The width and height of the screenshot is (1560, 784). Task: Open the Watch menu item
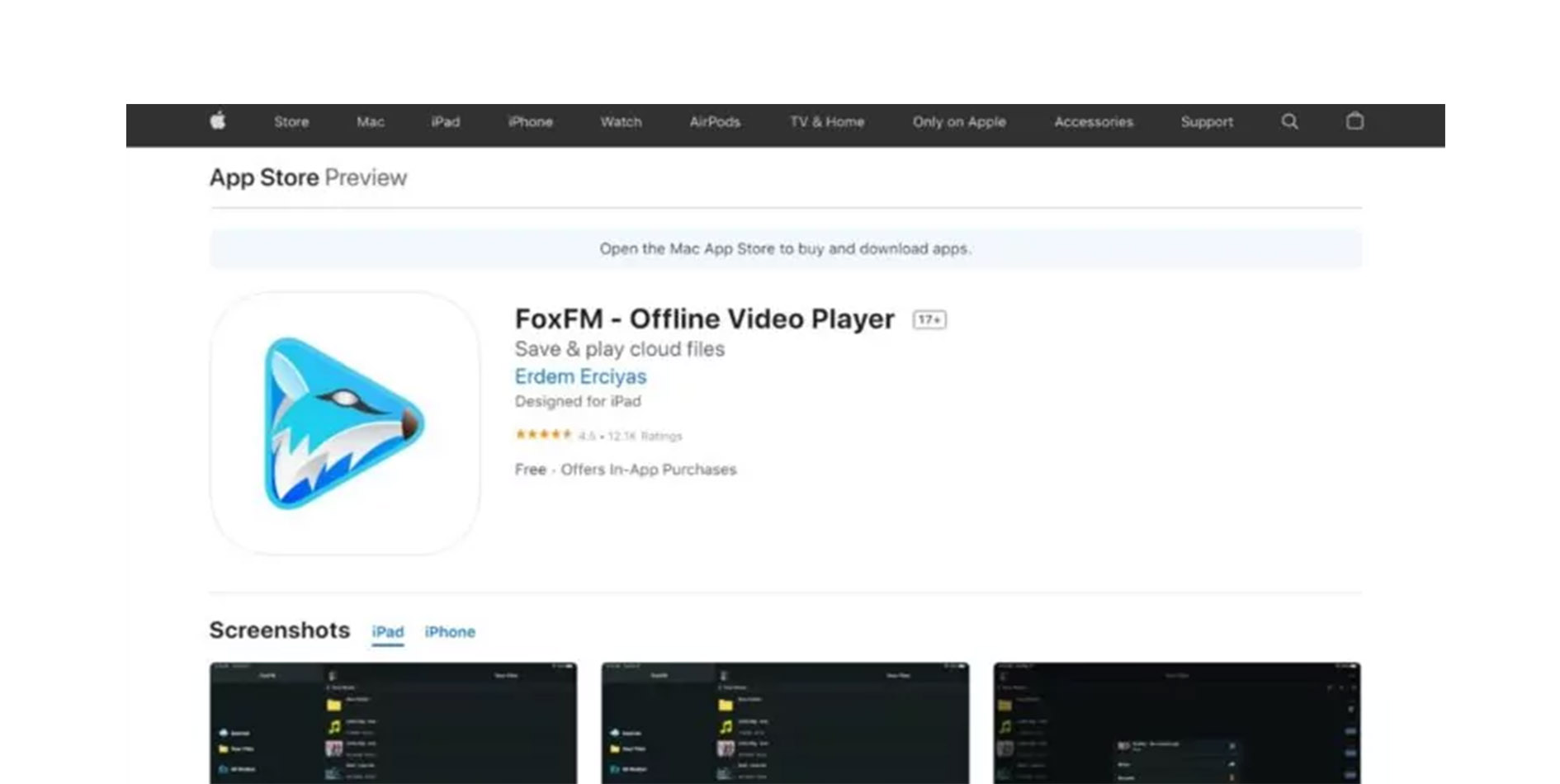pos(621,122)
